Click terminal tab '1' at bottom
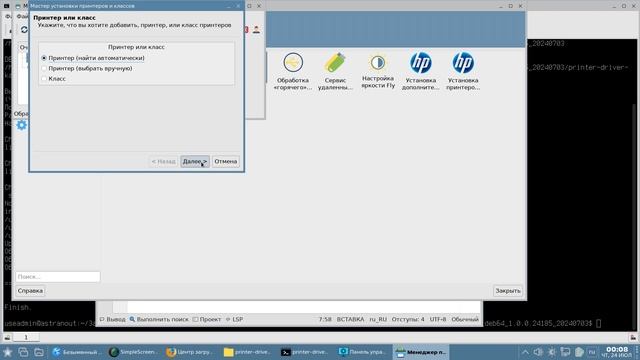 pyautogui.click(x=26, y=337)
